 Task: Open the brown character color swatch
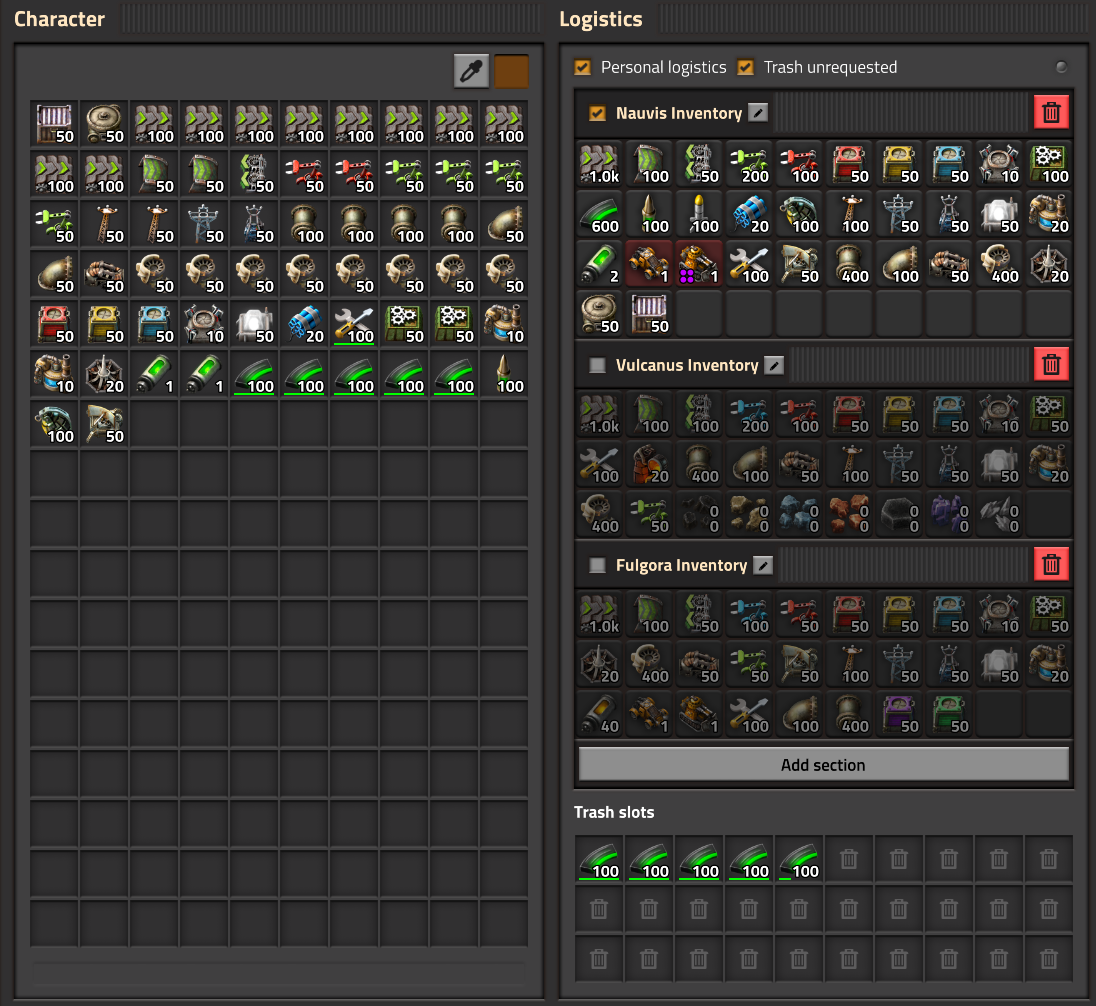click(x=511, y=71)
